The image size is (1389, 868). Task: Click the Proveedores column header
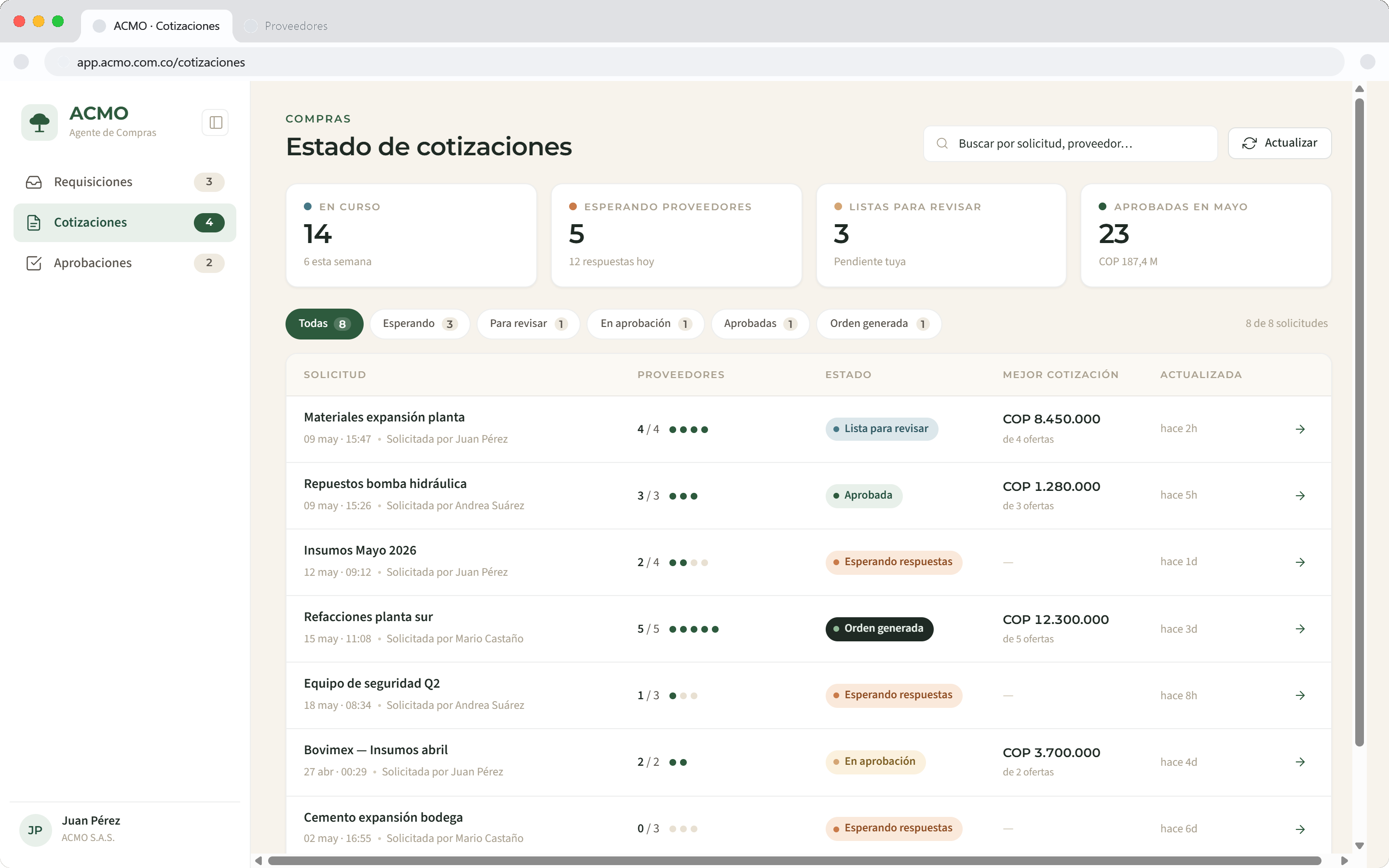click(x=681, y=375)
